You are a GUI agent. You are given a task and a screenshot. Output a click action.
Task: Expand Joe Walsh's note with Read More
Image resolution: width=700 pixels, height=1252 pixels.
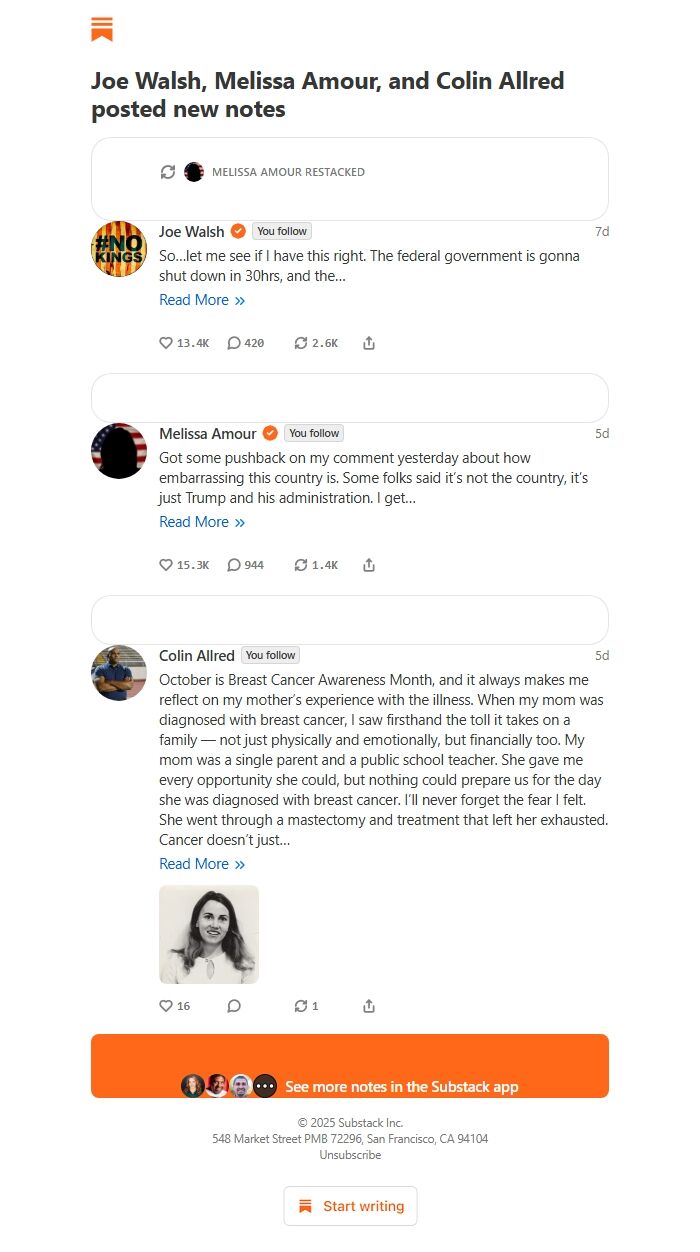pos(202,300)
